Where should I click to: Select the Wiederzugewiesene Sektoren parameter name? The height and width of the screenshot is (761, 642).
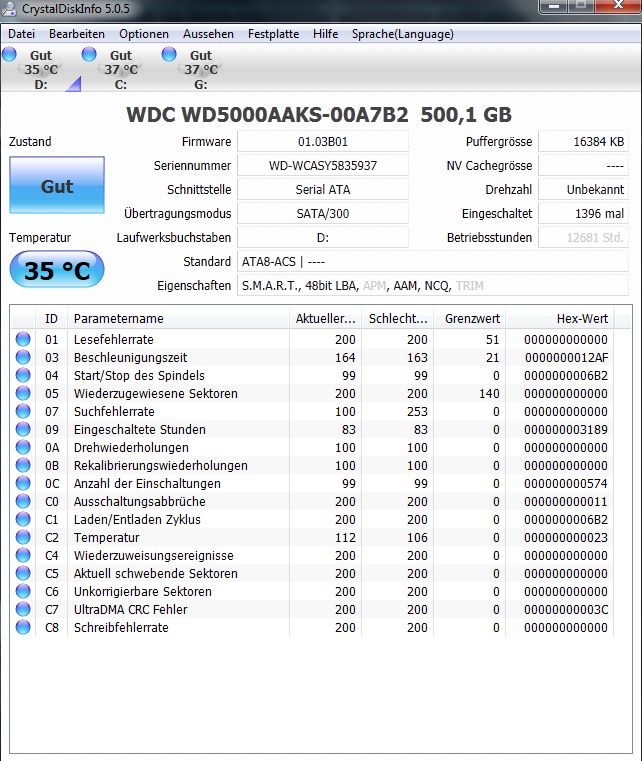pyautogui.click(x=156, y=393)
